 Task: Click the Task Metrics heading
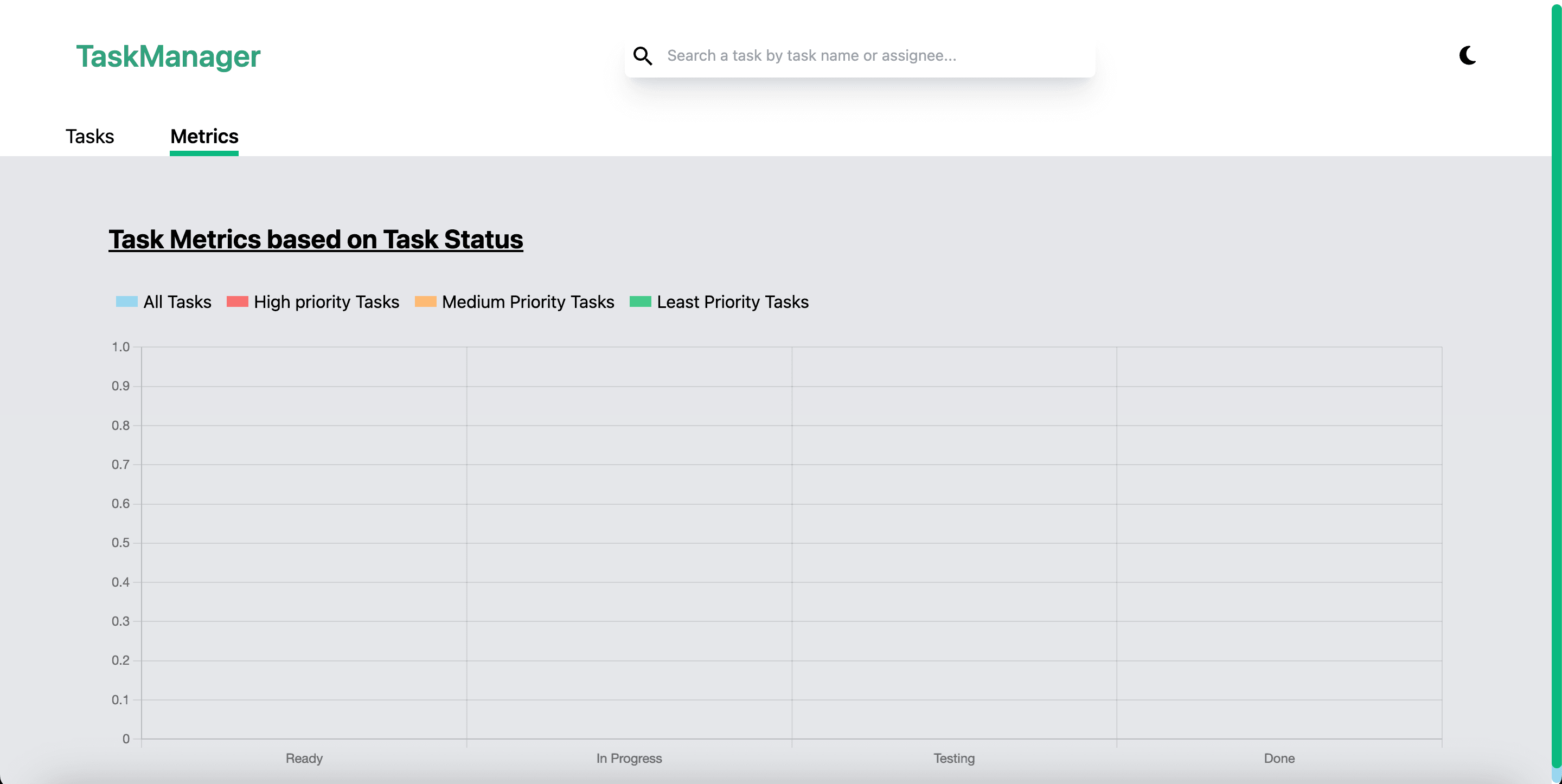pos(315,240)
